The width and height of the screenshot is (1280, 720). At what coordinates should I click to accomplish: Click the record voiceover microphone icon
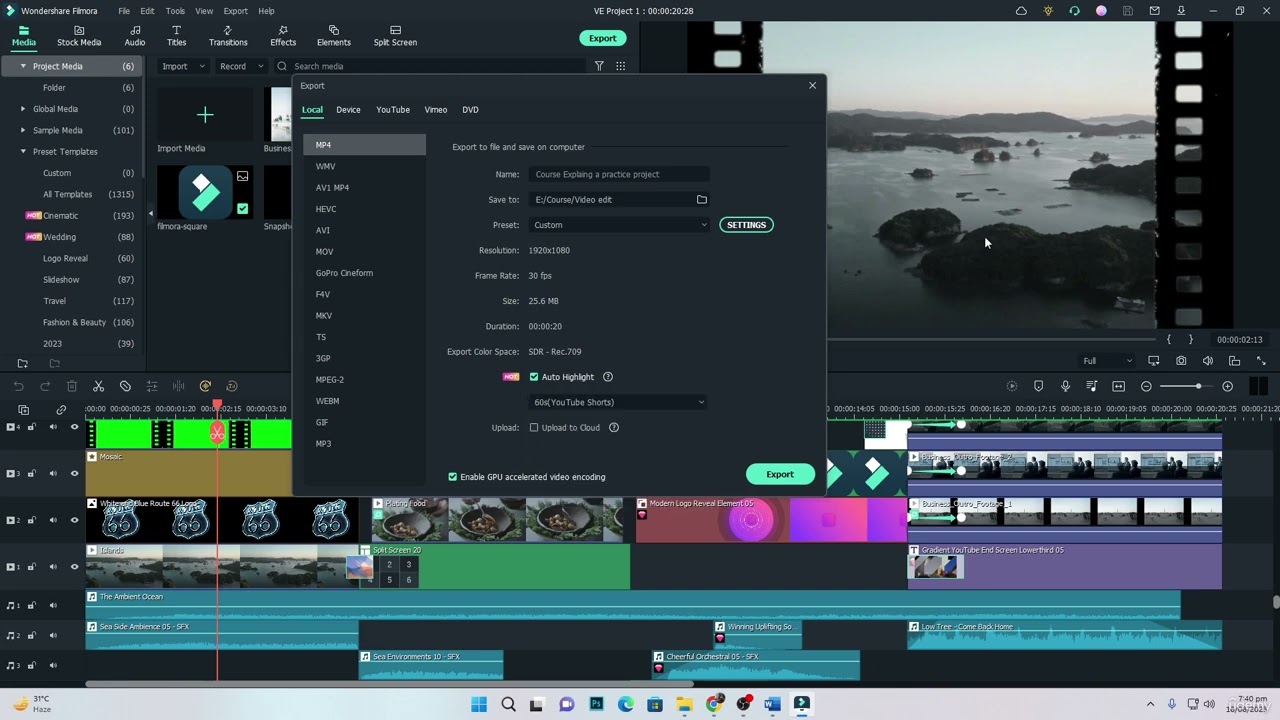[x=1065, y=386]
